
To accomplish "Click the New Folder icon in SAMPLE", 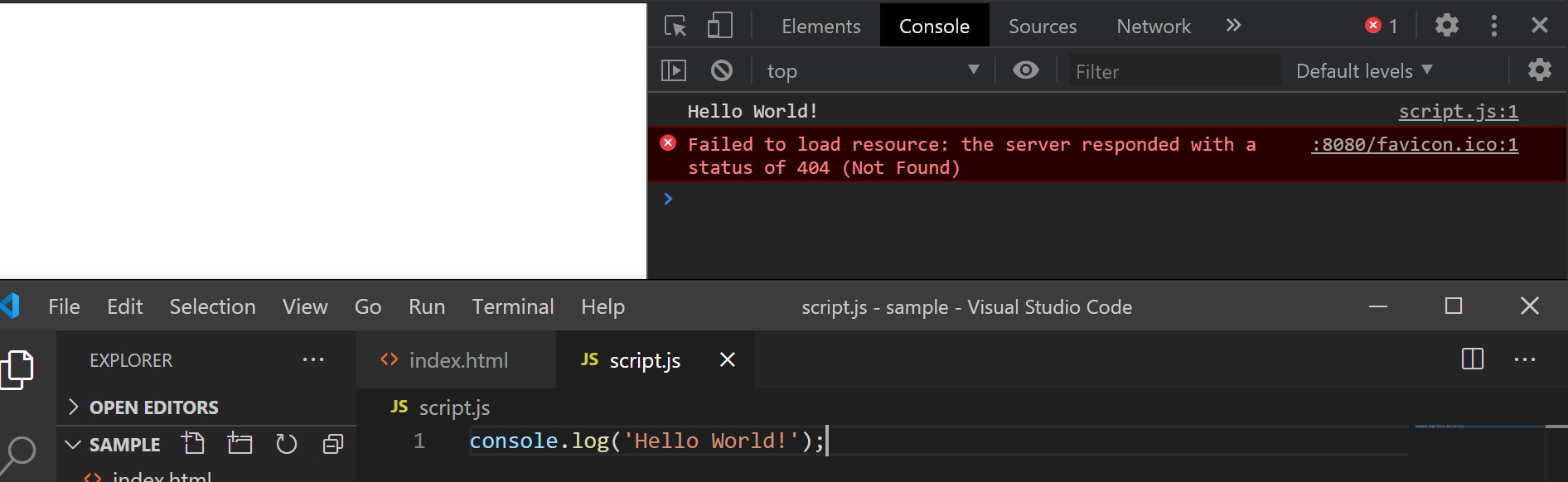I will [240, 444].
